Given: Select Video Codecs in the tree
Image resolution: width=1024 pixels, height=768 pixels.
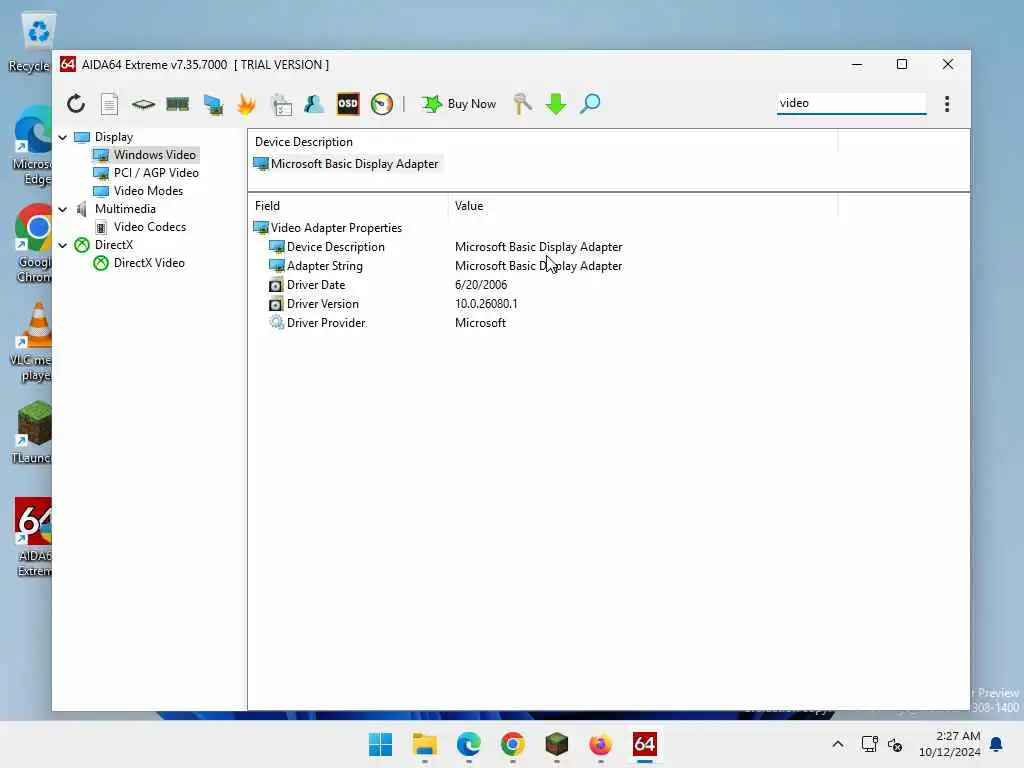Looking at the screenshot, I should pyautogui.click(x=150, y=227).
